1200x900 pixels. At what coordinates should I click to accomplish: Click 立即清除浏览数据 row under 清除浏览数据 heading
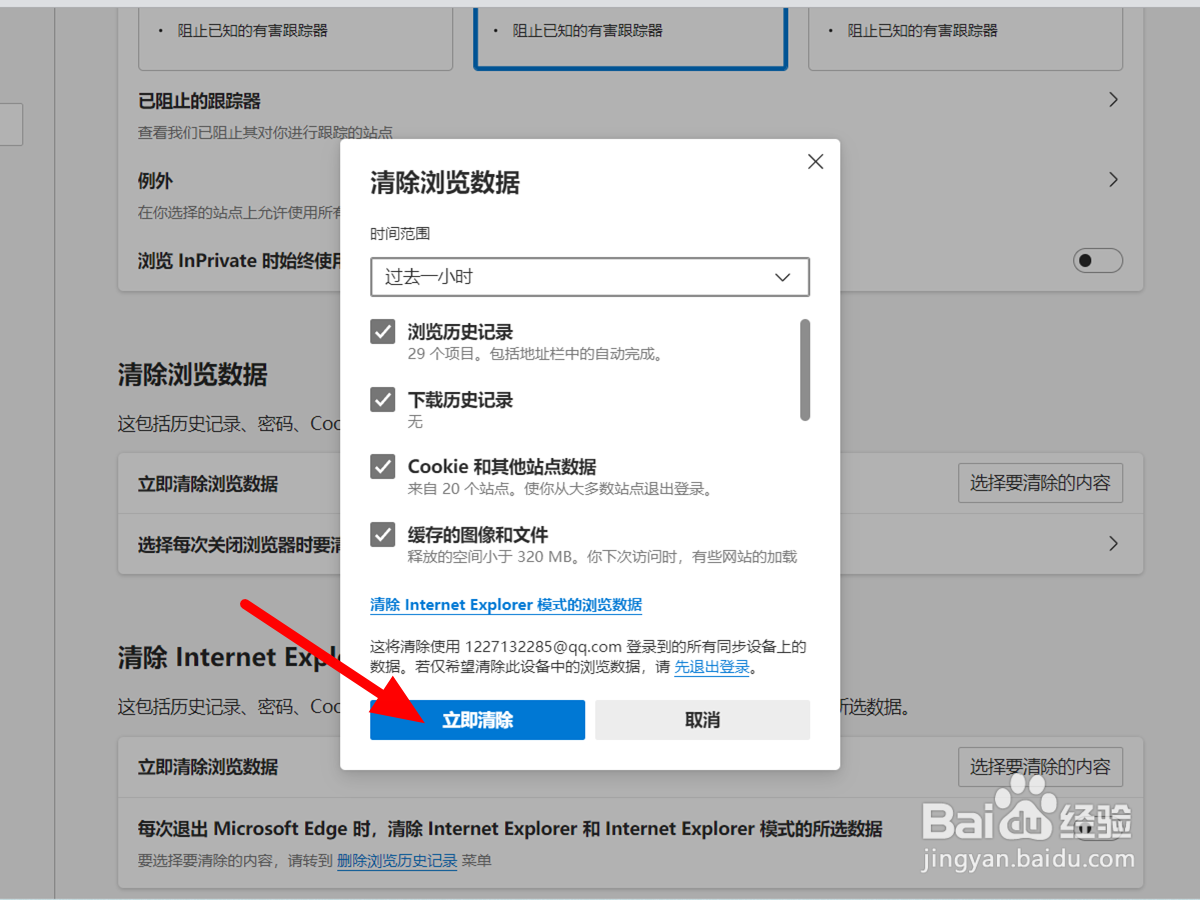pyautogui.click(x=630, y=484)
